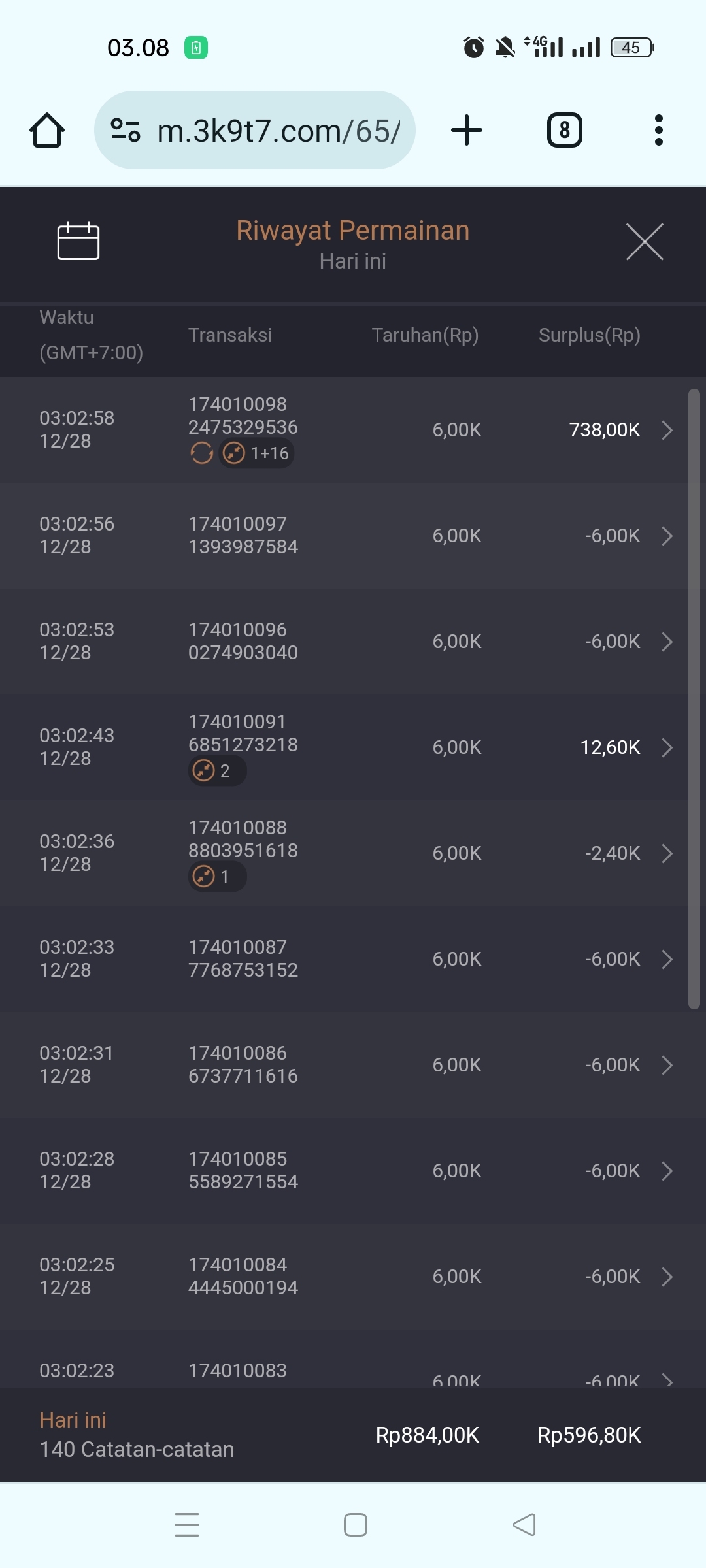
Task: Tap the 1+16 bonus badge
Action: pyautogui.click(x=257, y=453)
